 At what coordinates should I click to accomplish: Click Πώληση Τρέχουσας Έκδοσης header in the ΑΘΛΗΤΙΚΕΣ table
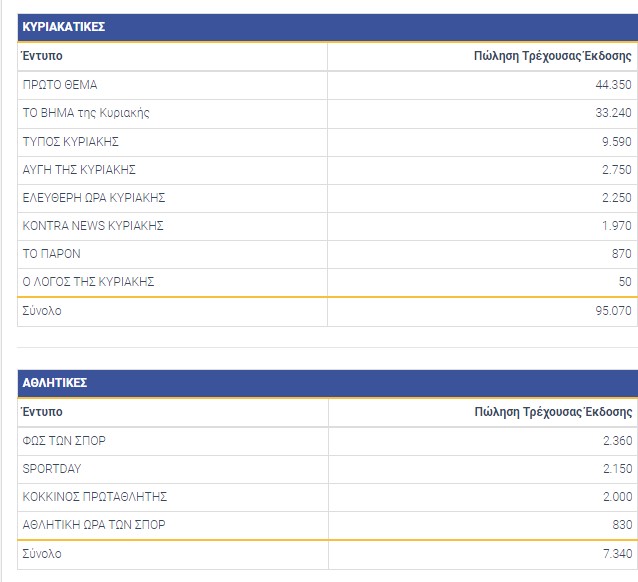(x=552, y=411)
